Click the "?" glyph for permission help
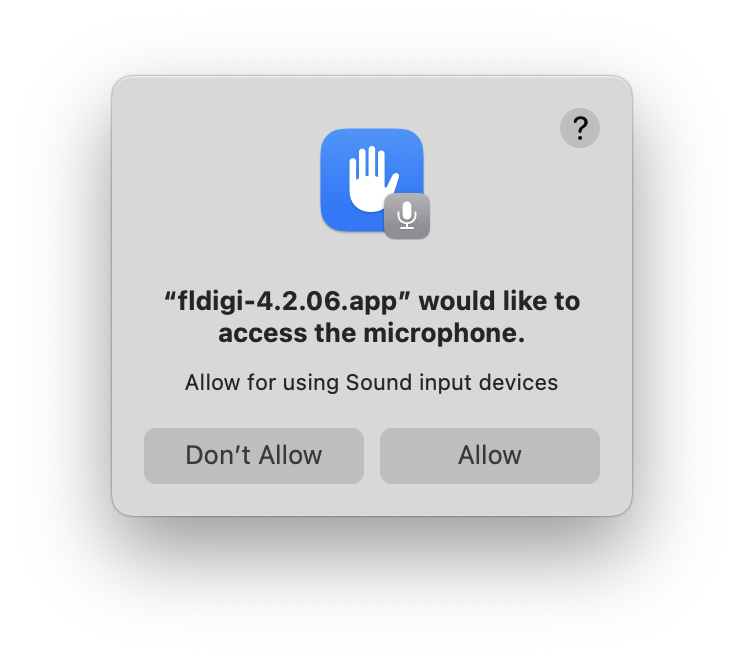744x664 pixels. pyautogui.click(x=580, y=128)
